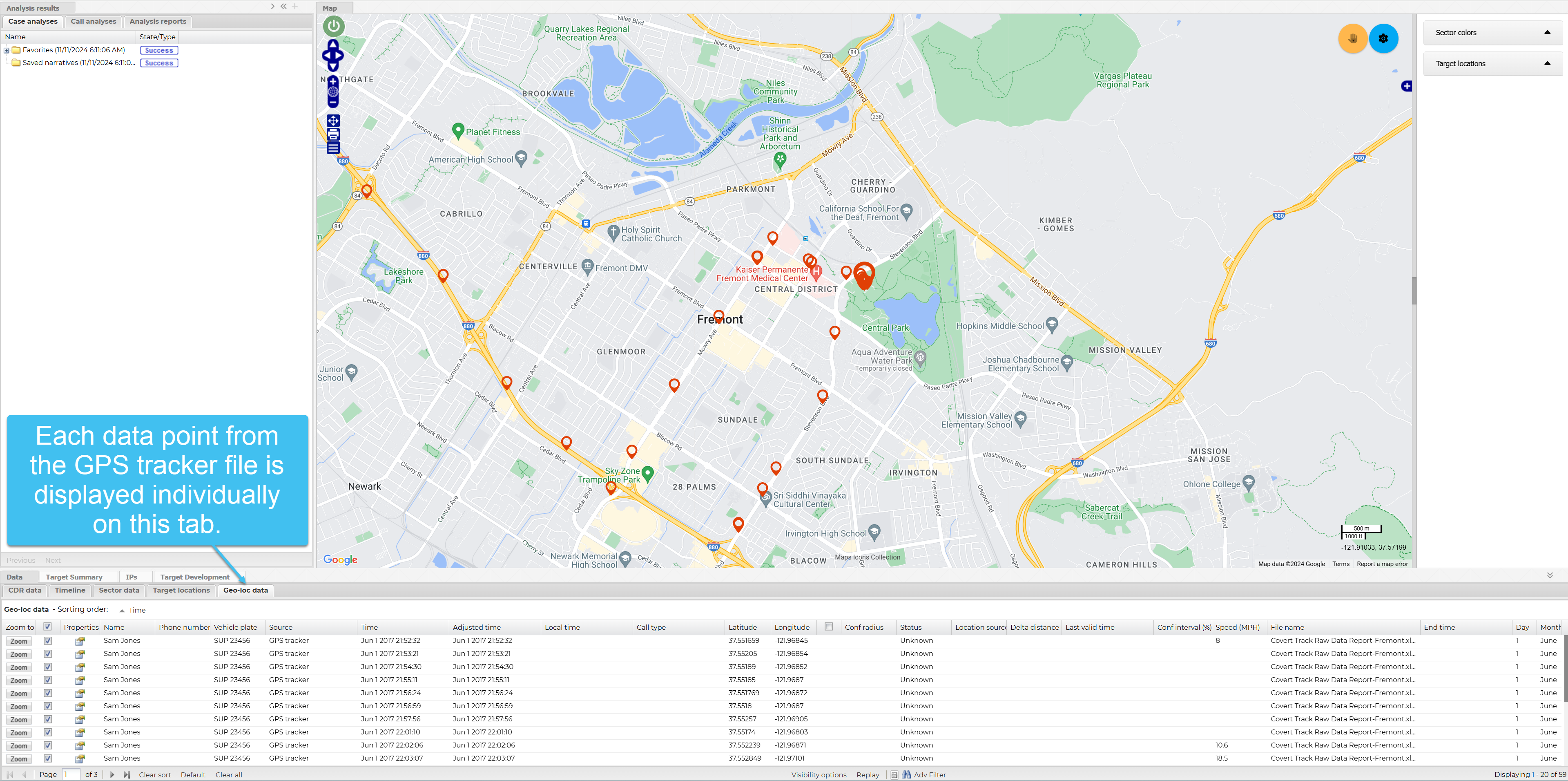Click the map print icon
This screenshot has height=781, width=1568.
333,134
